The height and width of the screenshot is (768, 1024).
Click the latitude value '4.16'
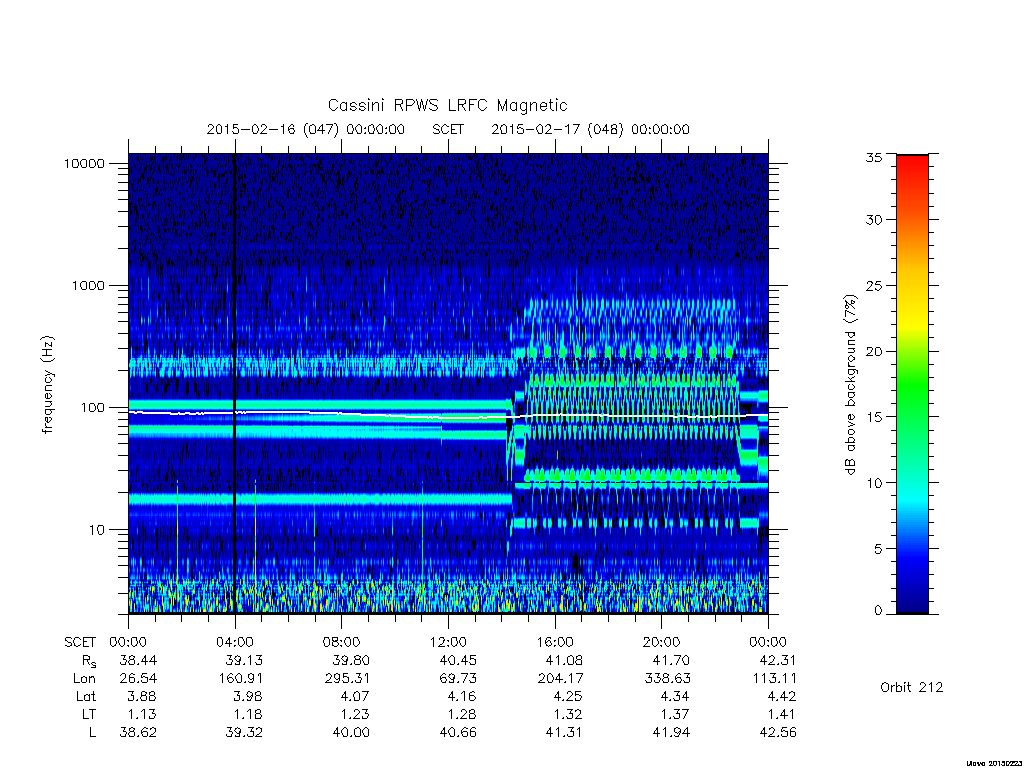[462, 696]
